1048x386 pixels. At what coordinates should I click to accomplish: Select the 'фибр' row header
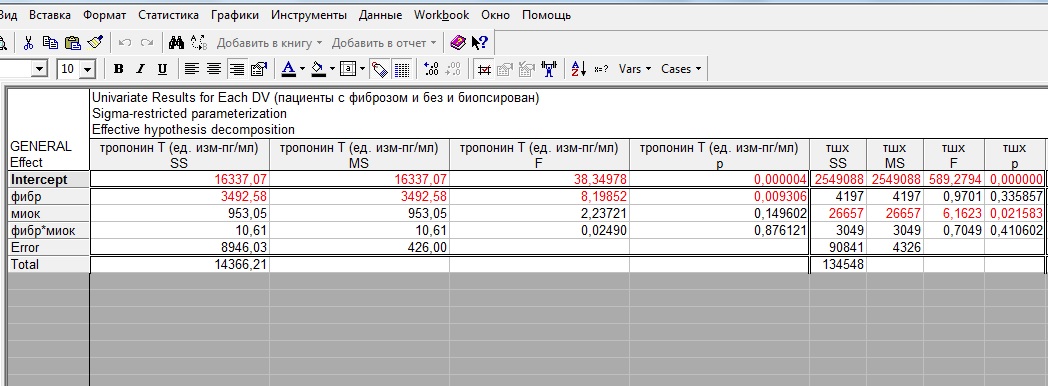(48, 197)
